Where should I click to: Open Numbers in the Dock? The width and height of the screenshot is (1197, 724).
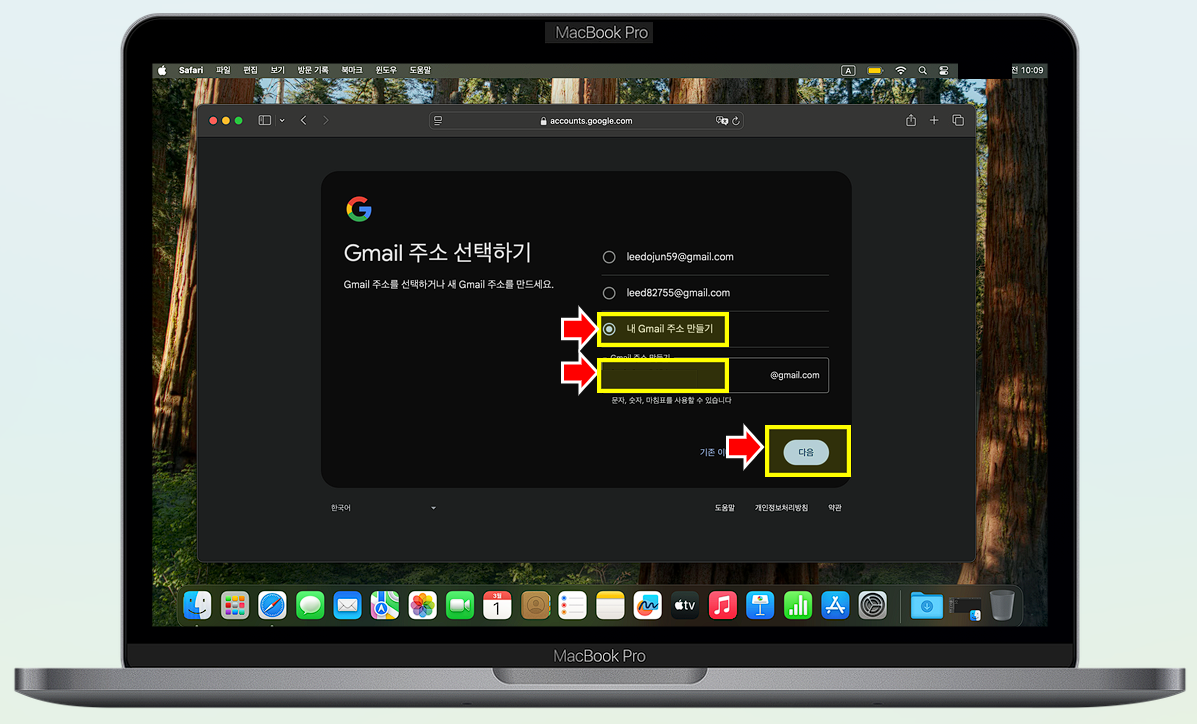pyautogui.click(x=798, y=606)
